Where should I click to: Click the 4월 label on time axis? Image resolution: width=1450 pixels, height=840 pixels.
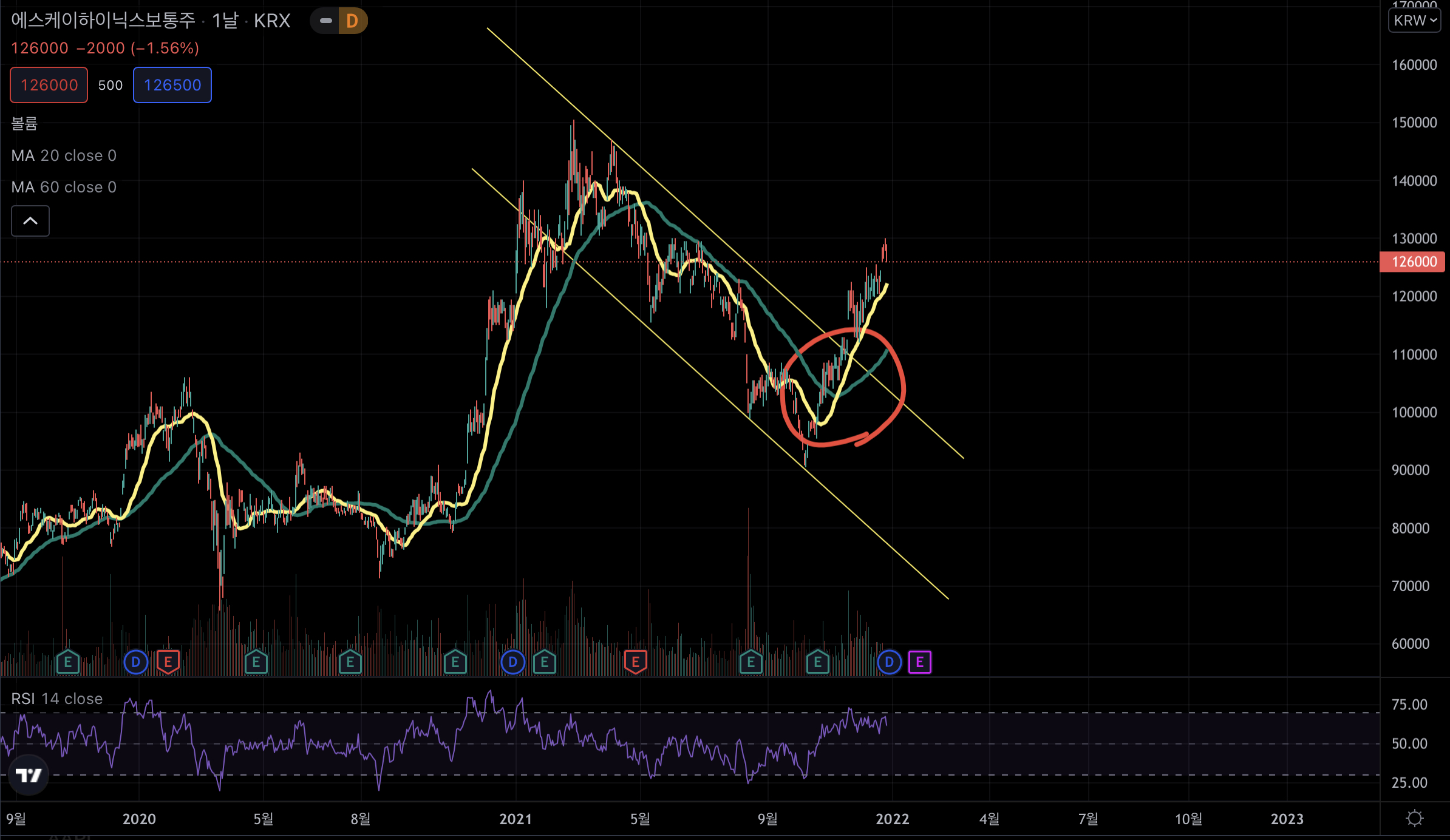989,819
